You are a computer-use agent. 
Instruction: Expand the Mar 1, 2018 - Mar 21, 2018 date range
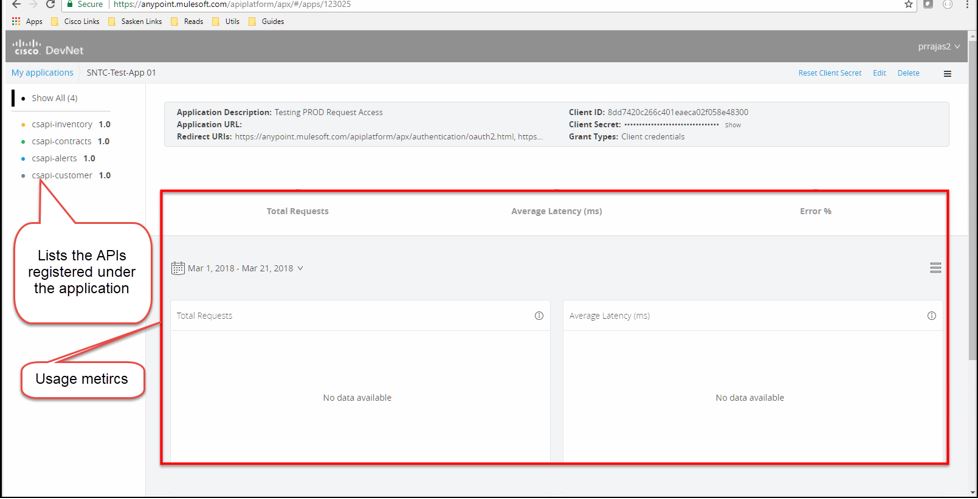[245, 268]
